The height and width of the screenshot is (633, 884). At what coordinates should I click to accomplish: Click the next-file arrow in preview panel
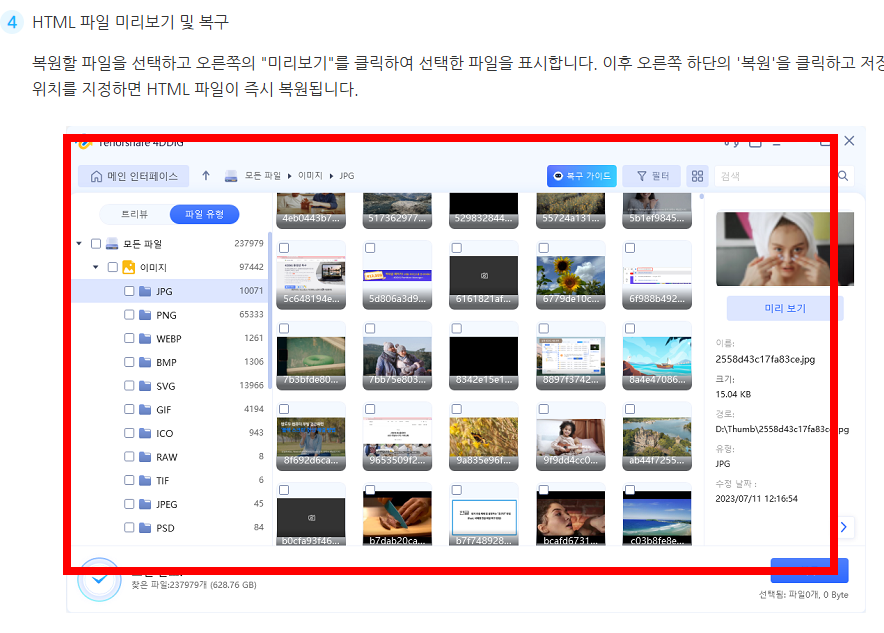click(x=845, y=528)
